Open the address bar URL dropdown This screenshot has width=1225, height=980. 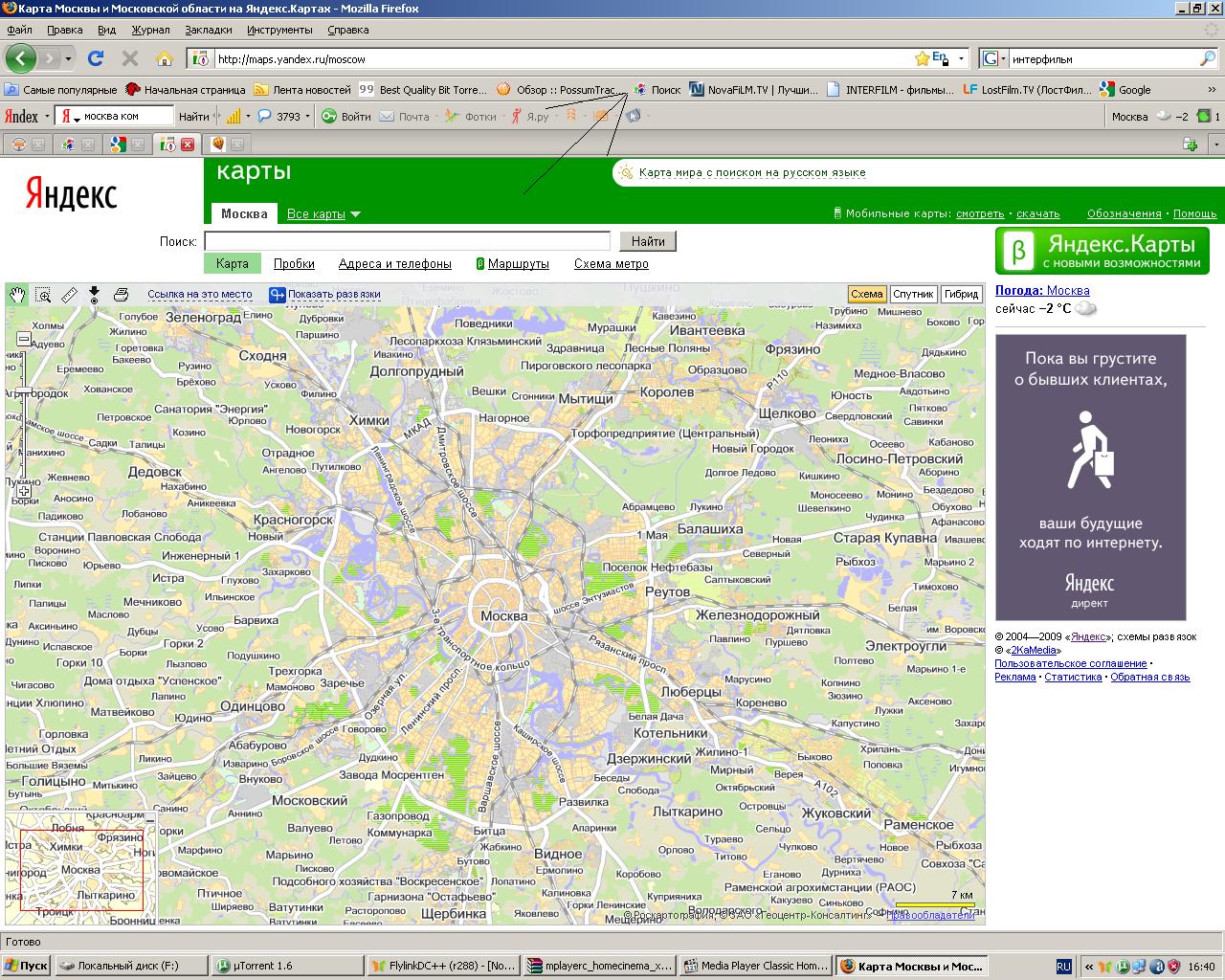[x=960, y=58]
